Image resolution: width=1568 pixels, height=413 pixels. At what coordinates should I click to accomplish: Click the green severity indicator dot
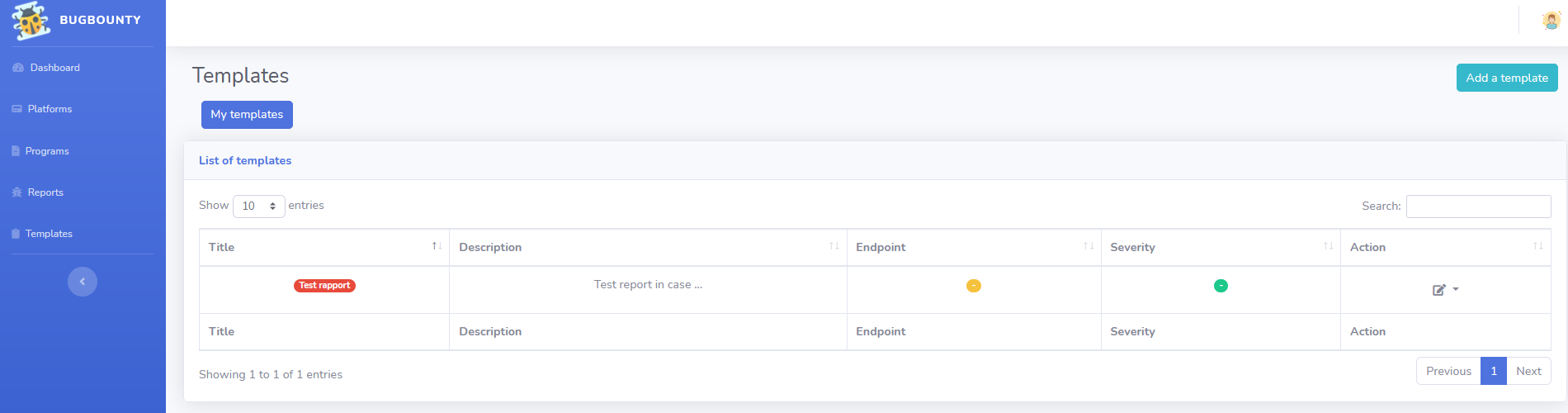click(x=1221, y=286)
